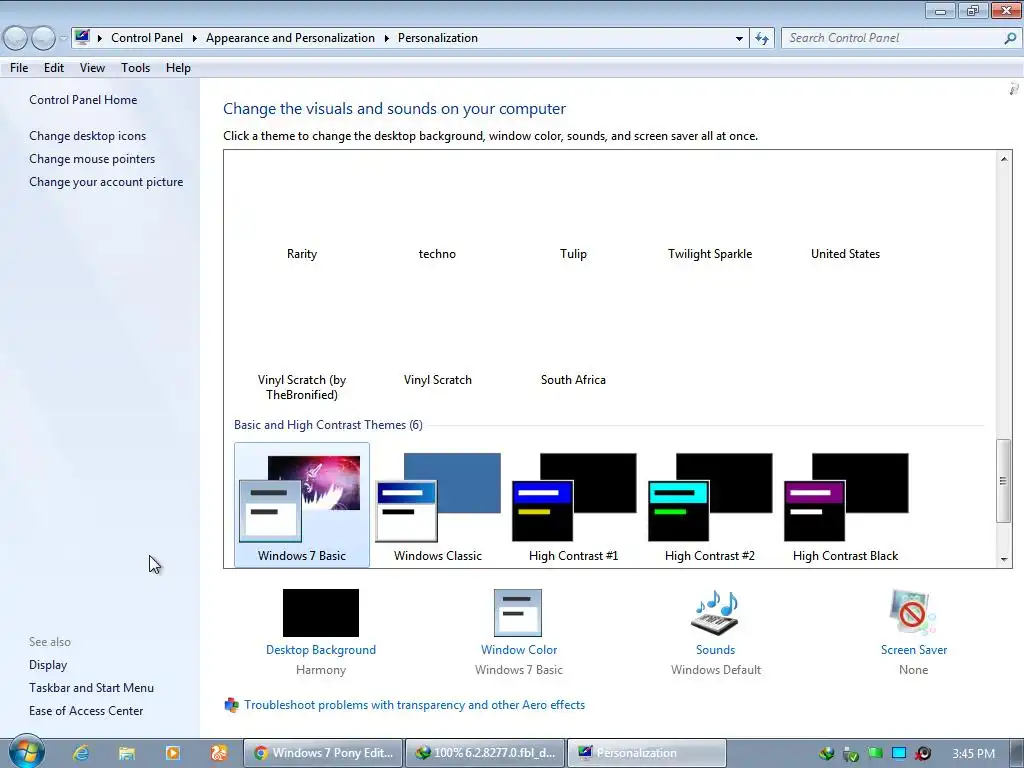Click the green flag tray icon
The height and width of the screenshot is (768, 1024).
[x=875, y=753]
